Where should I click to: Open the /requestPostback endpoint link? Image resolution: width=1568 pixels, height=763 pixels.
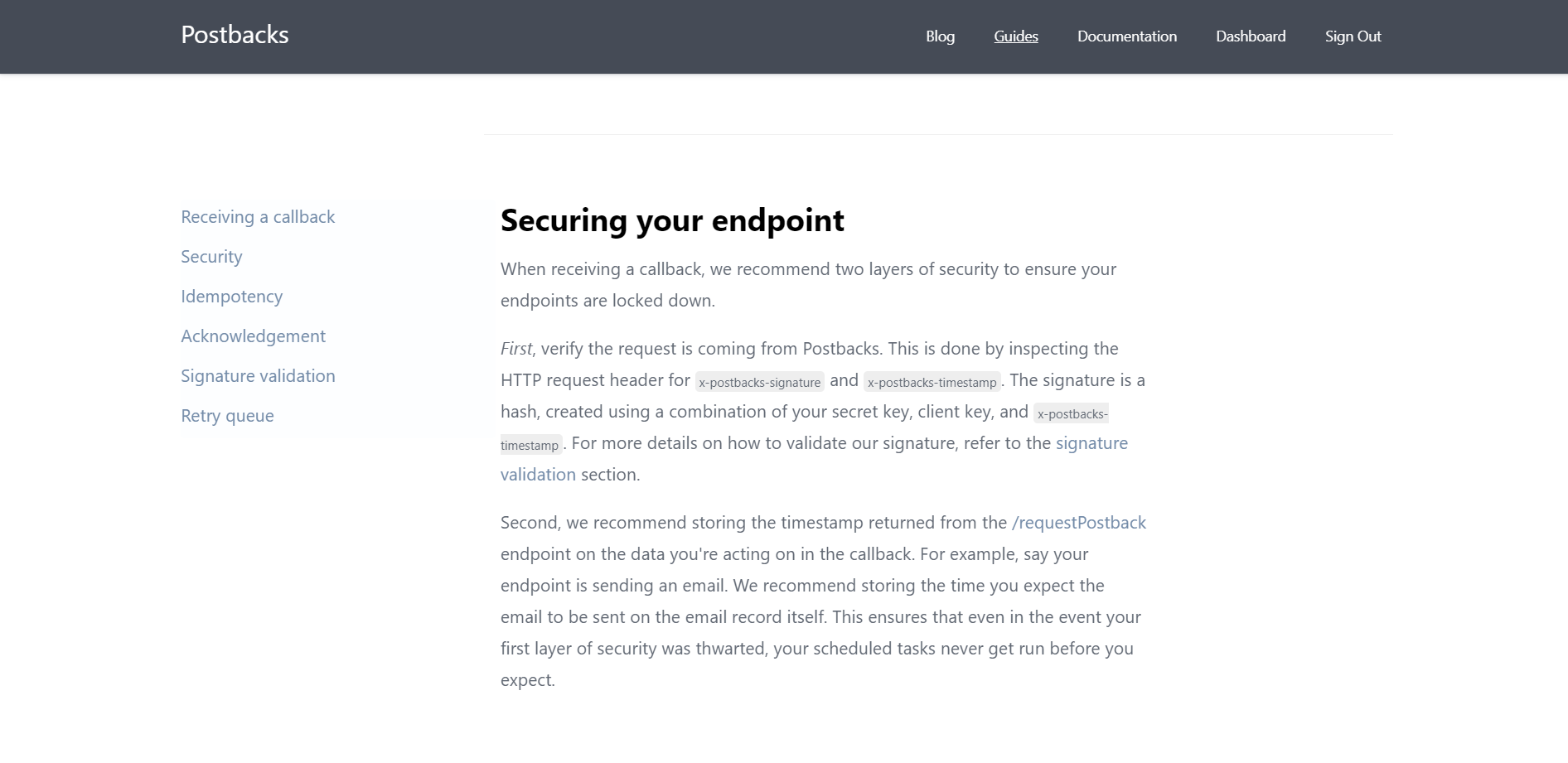(1078, 523)
